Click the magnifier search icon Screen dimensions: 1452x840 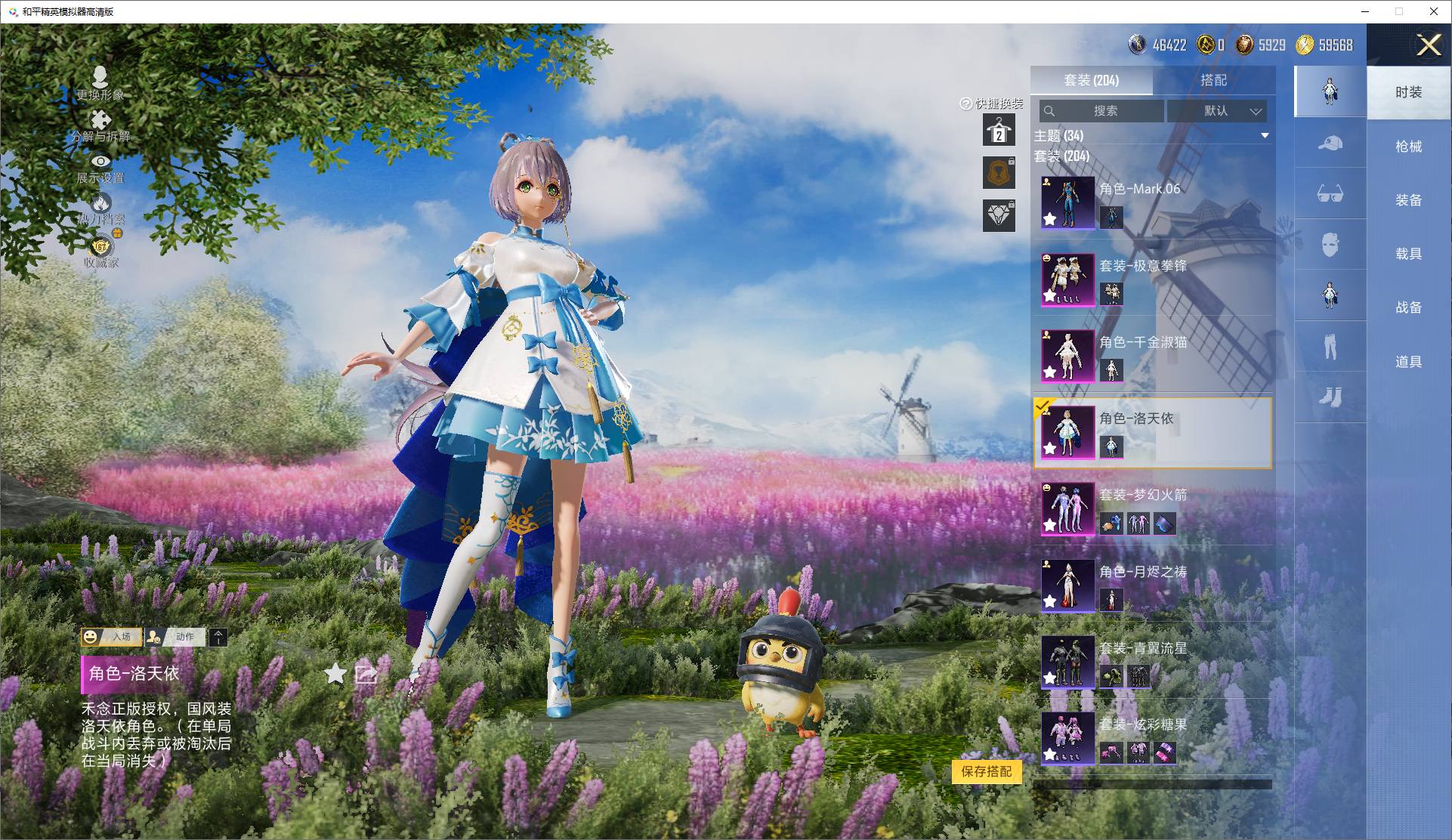coord(1049,111)
